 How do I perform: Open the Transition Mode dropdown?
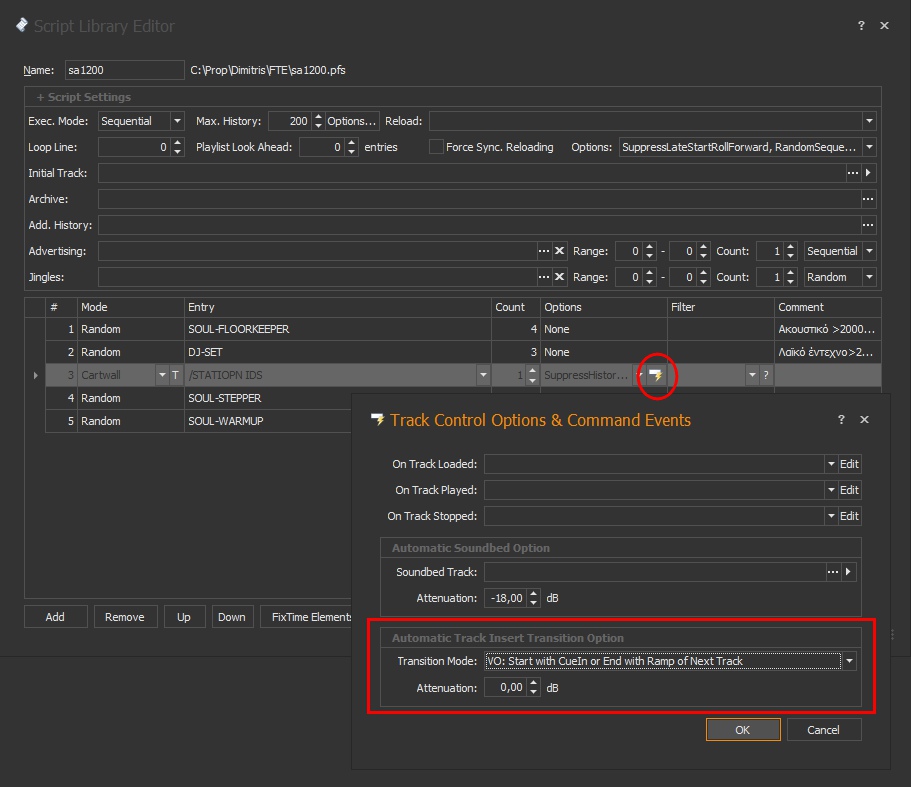pyautogui.click(x=849, y=661)
